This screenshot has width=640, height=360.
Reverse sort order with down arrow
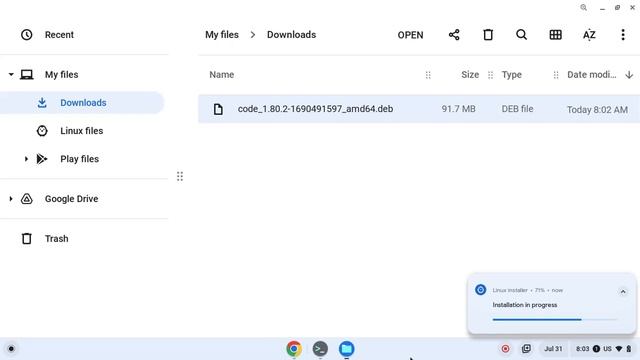629,75
